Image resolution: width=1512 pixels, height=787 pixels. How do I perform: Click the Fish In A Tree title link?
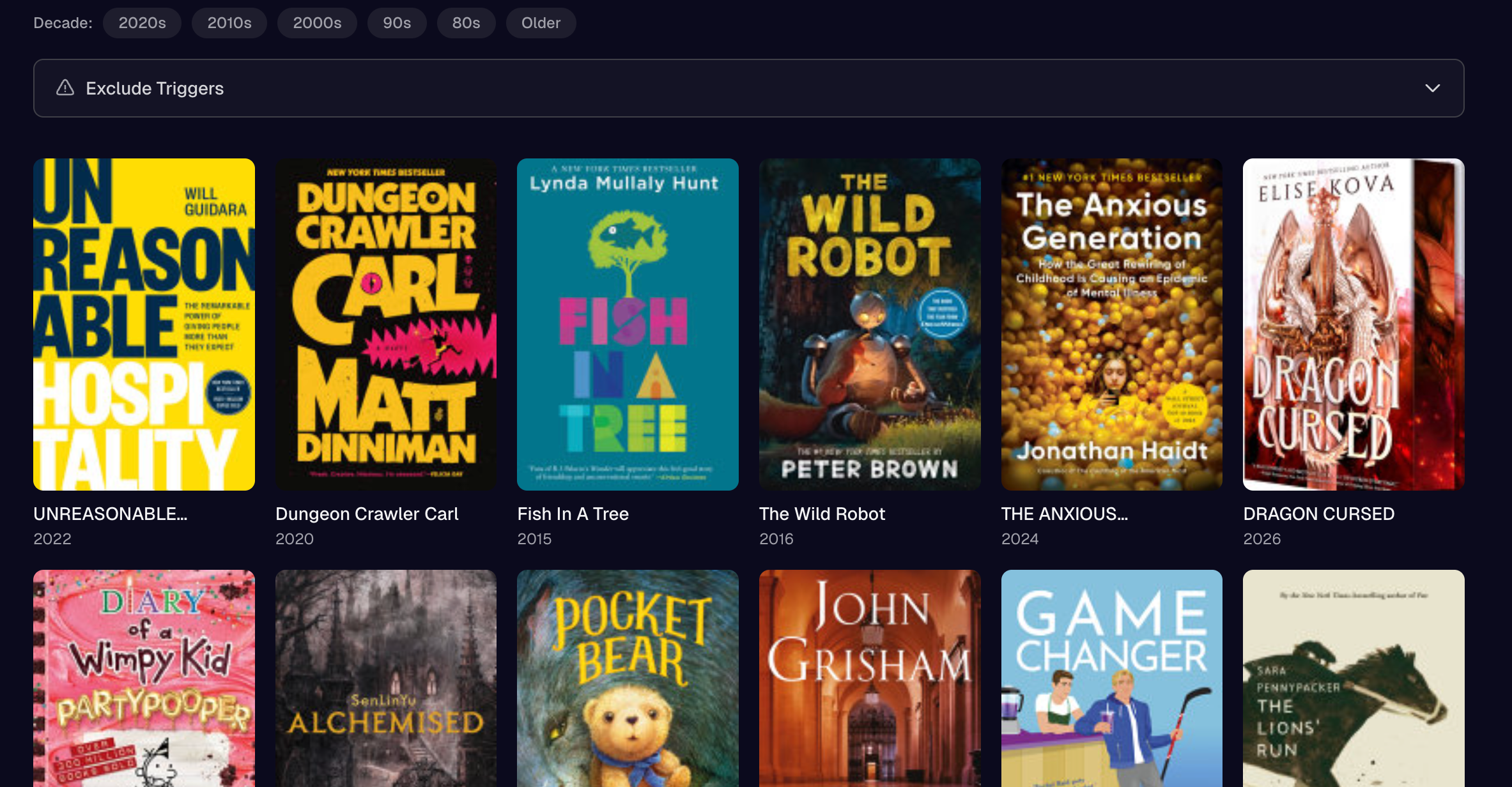(x=573, y=514)
